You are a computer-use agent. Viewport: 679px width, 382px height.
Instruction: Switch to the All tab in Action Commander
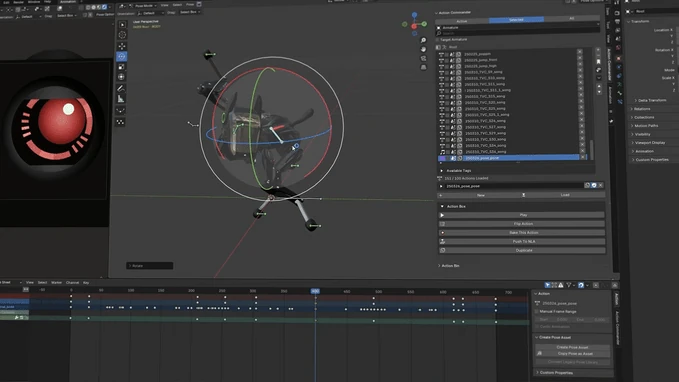point(572,18)
